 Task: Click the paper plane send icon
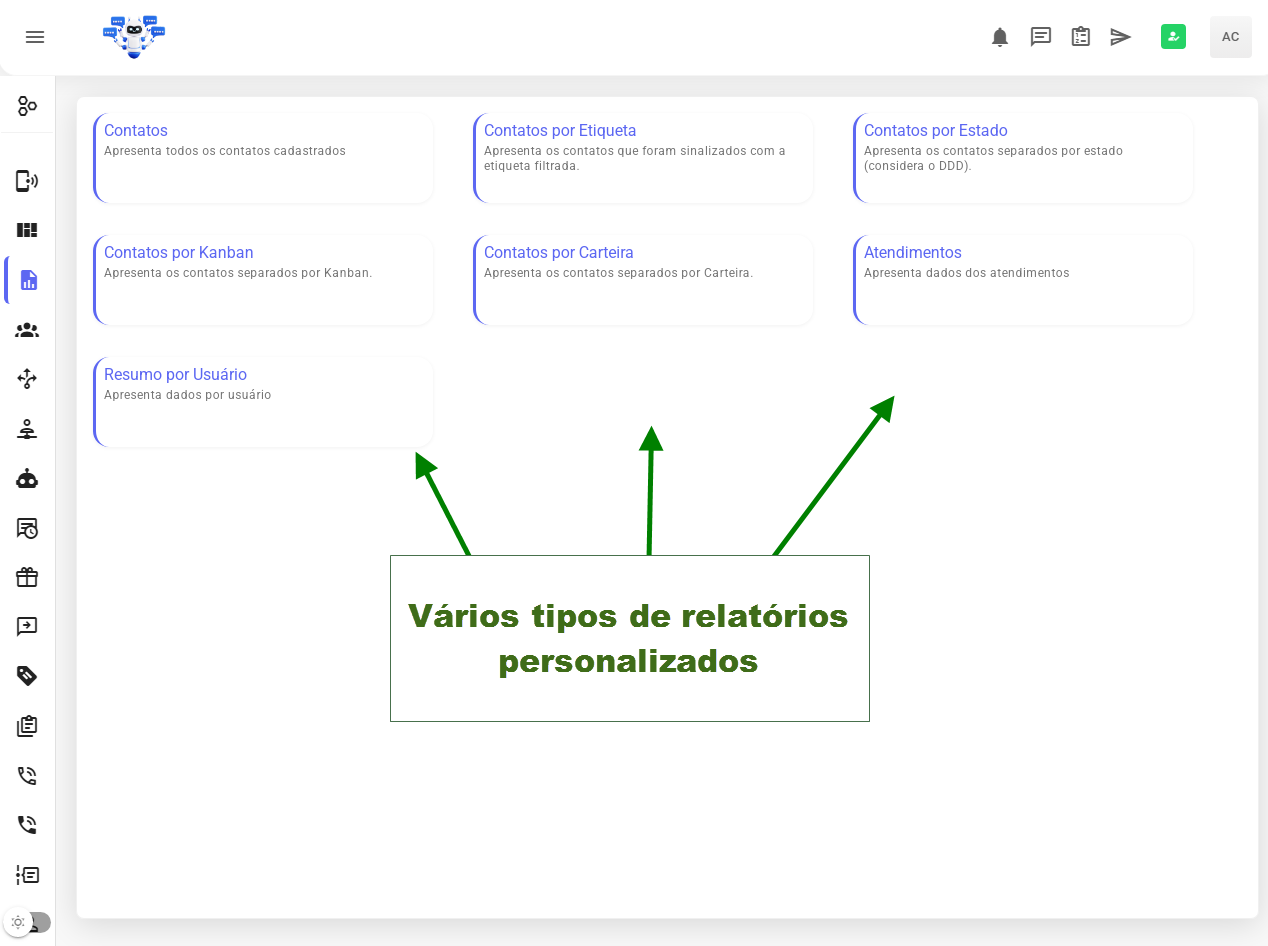[1121, 37]
